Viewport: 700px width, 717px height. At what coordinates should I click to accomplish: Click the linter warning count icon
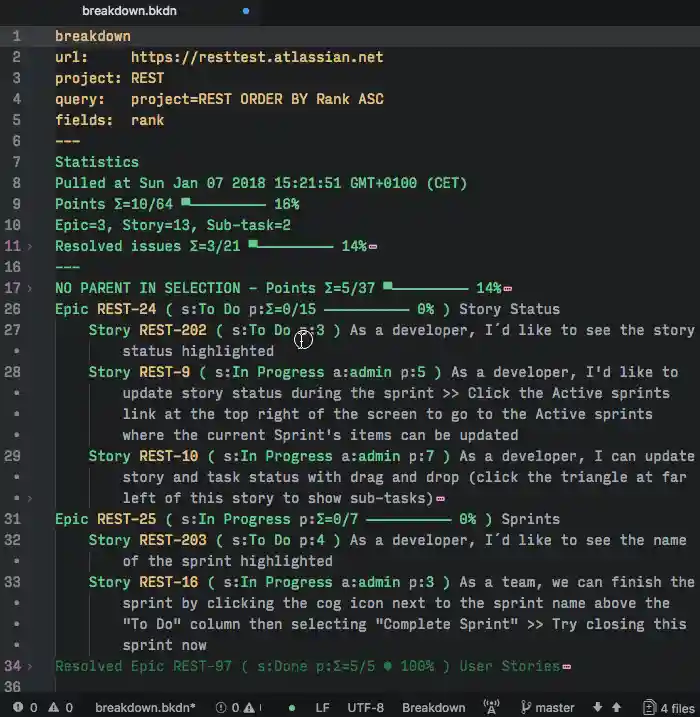54,707
